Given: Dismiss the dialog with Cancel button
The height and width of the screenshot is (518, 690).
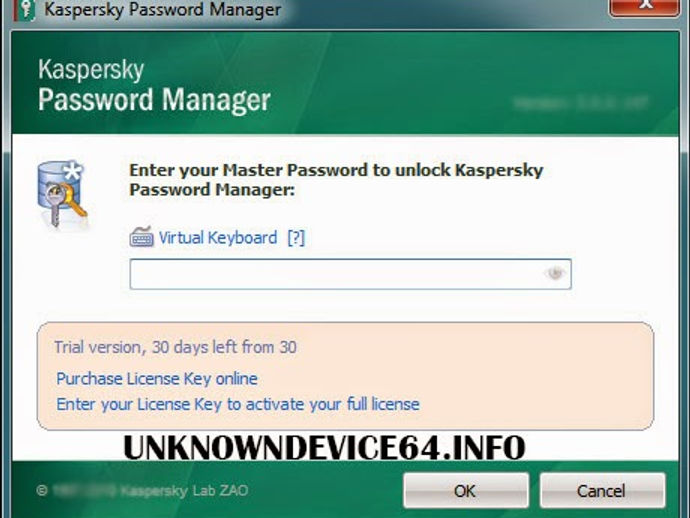Looking at the screenshot, I should pyautogui.click(x=602, y=490).
